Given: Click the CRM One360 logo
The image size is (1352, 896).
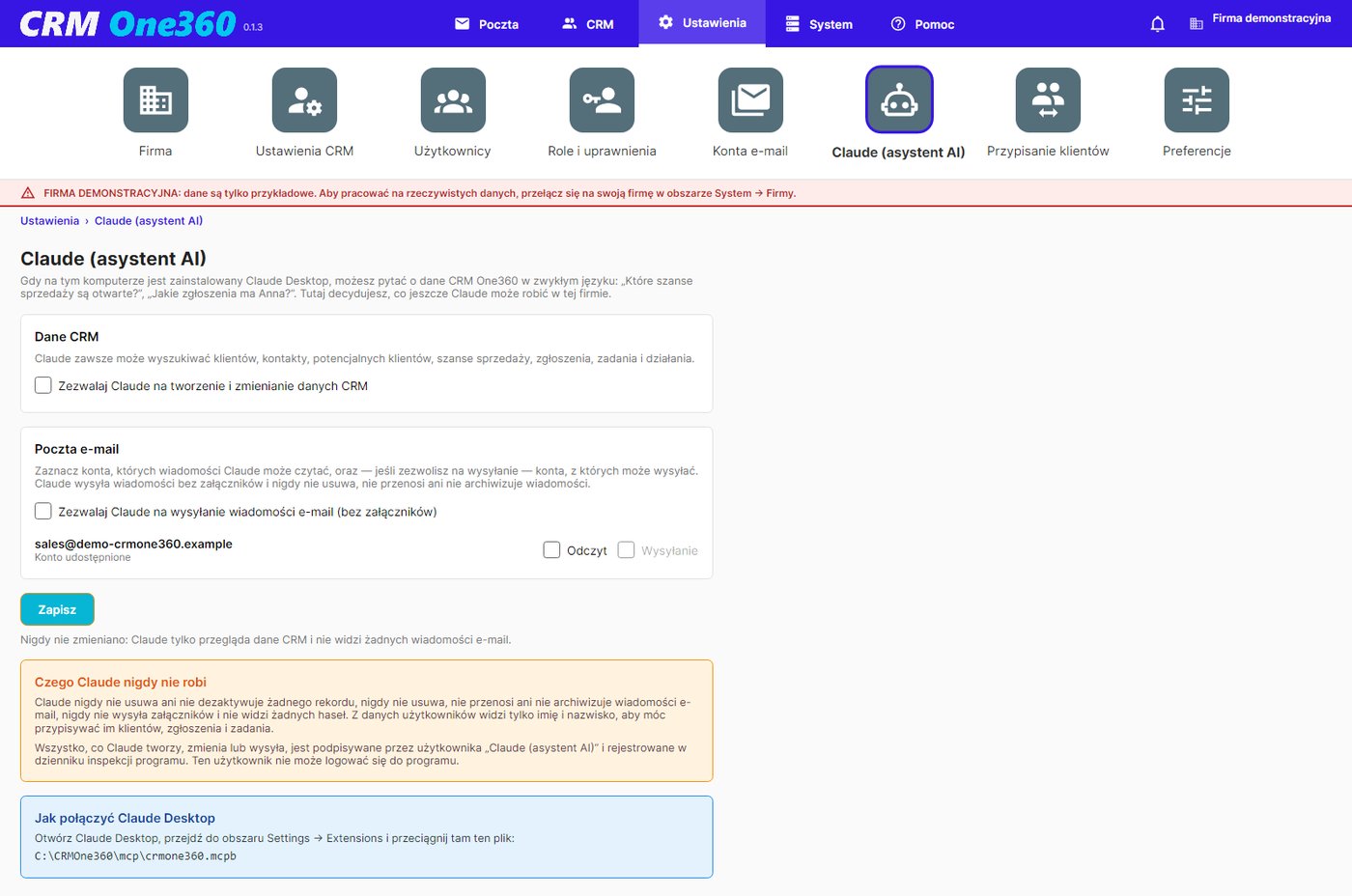Looking at the screenshot, I should pyautogui.click(x=127, y=23).
